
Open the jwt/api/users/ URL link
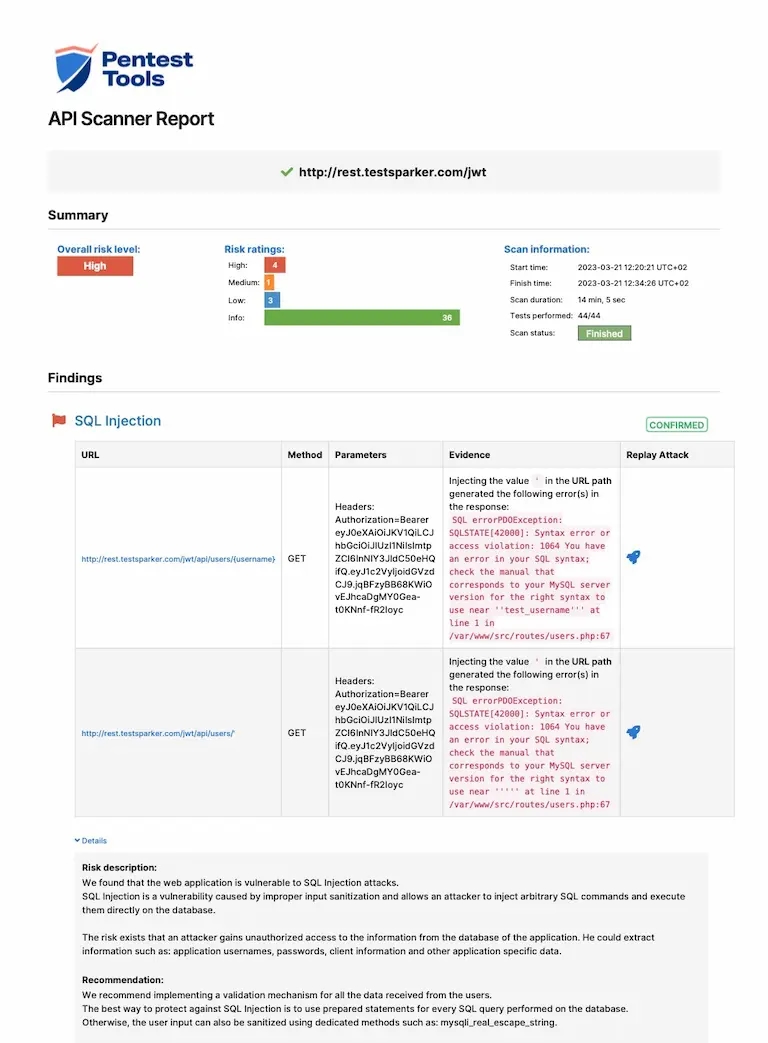tap(158, 733)
